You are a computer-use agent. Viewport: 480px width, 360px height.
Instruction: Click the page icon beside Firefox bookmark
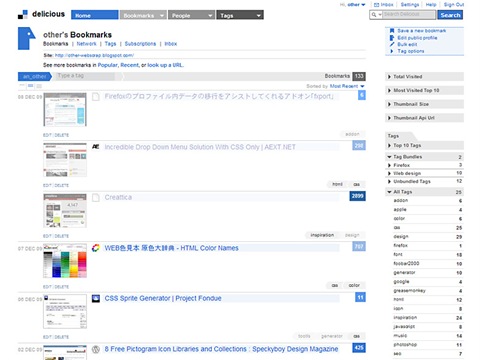96,97
